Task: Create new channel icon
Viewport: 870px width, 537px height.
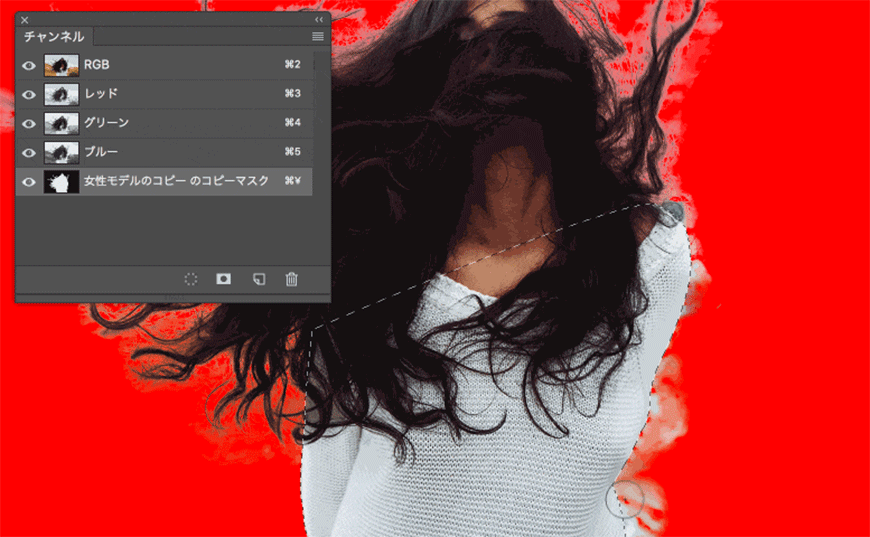Action: point(259,279)
